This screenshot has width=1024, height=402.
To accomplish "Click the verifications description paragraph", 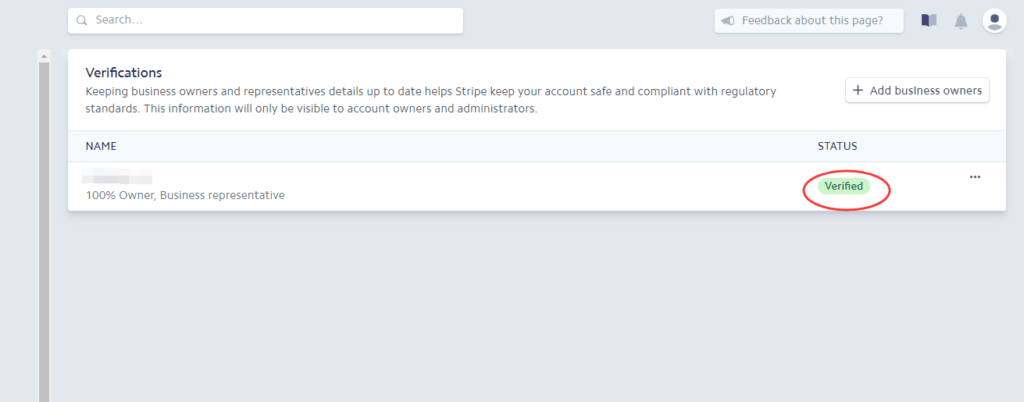I will click(x=431, y=100).
